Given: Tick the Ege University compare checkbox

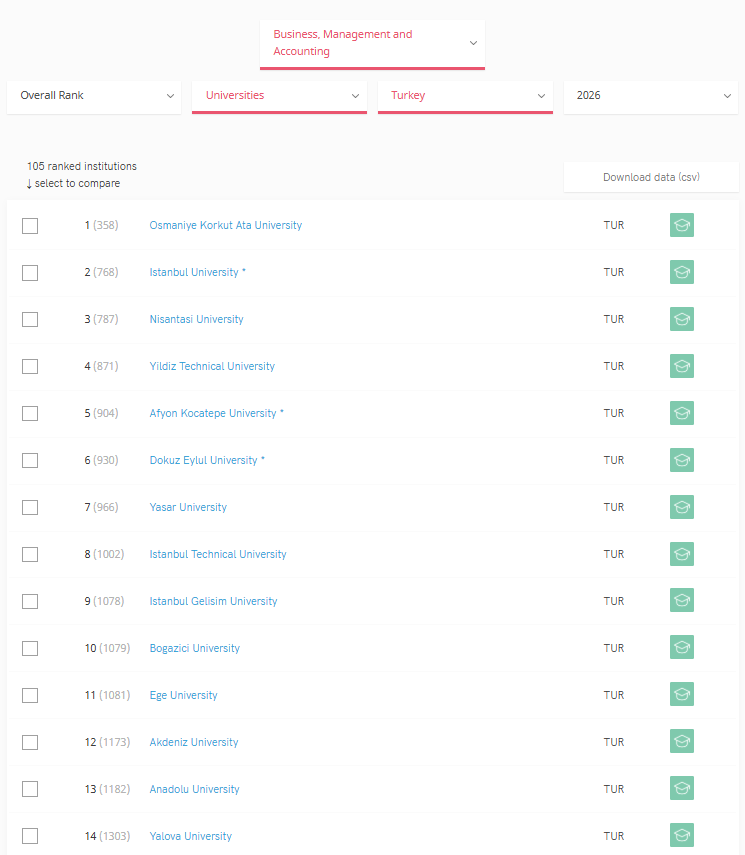Looking at the screenshot, I should coord(30,696).
